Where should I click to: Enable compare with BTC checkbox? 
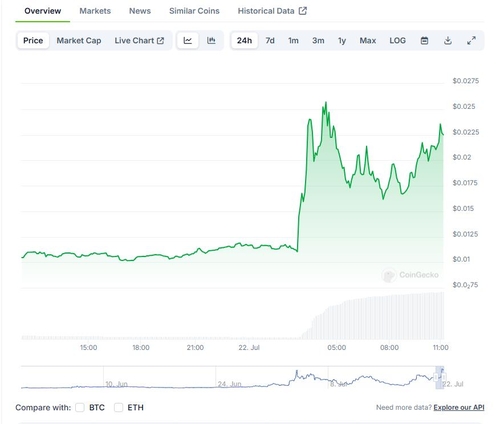(x=80, y=407)
